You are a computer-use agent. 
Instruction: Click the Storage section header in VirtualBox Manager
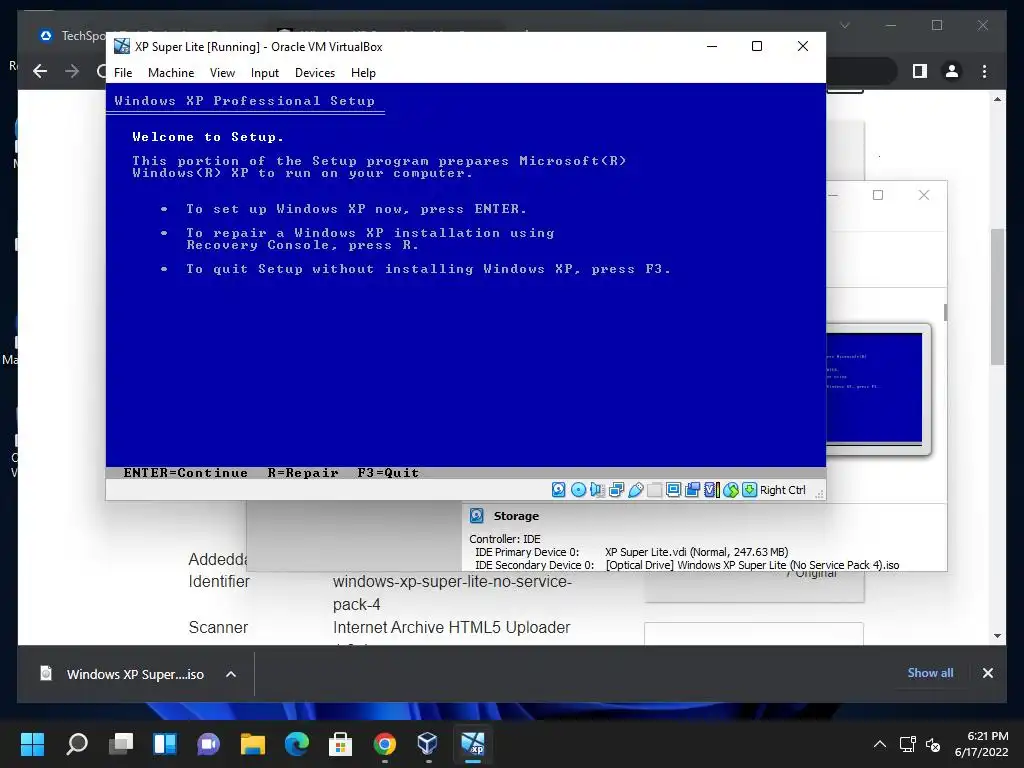click(516, 516)
